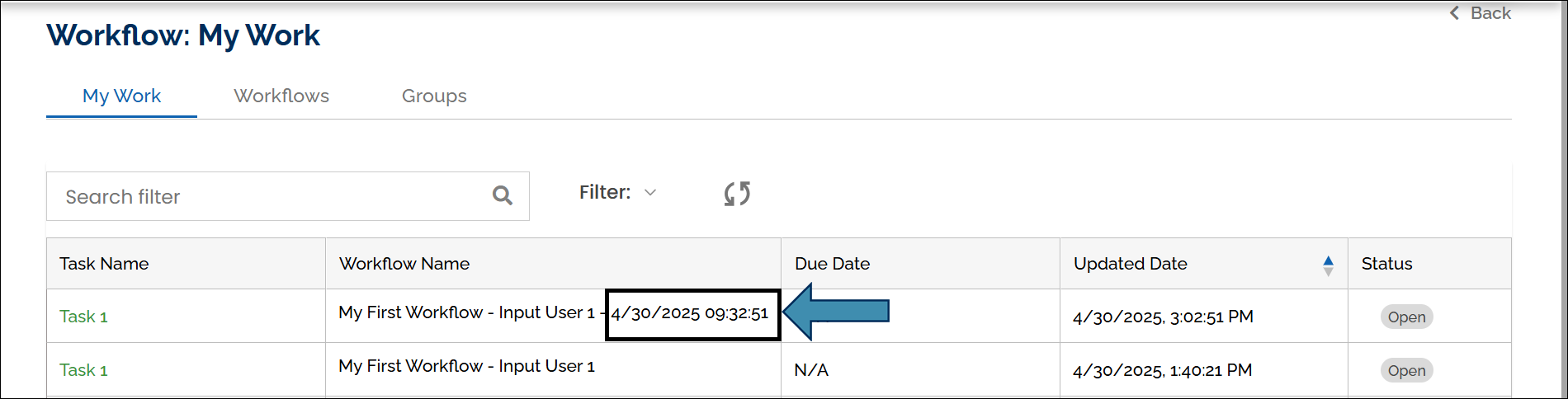Viewport: 1568px width, 399px height.
Task: Sort by the Updated Date header
Action: (x=1130, y=264)
